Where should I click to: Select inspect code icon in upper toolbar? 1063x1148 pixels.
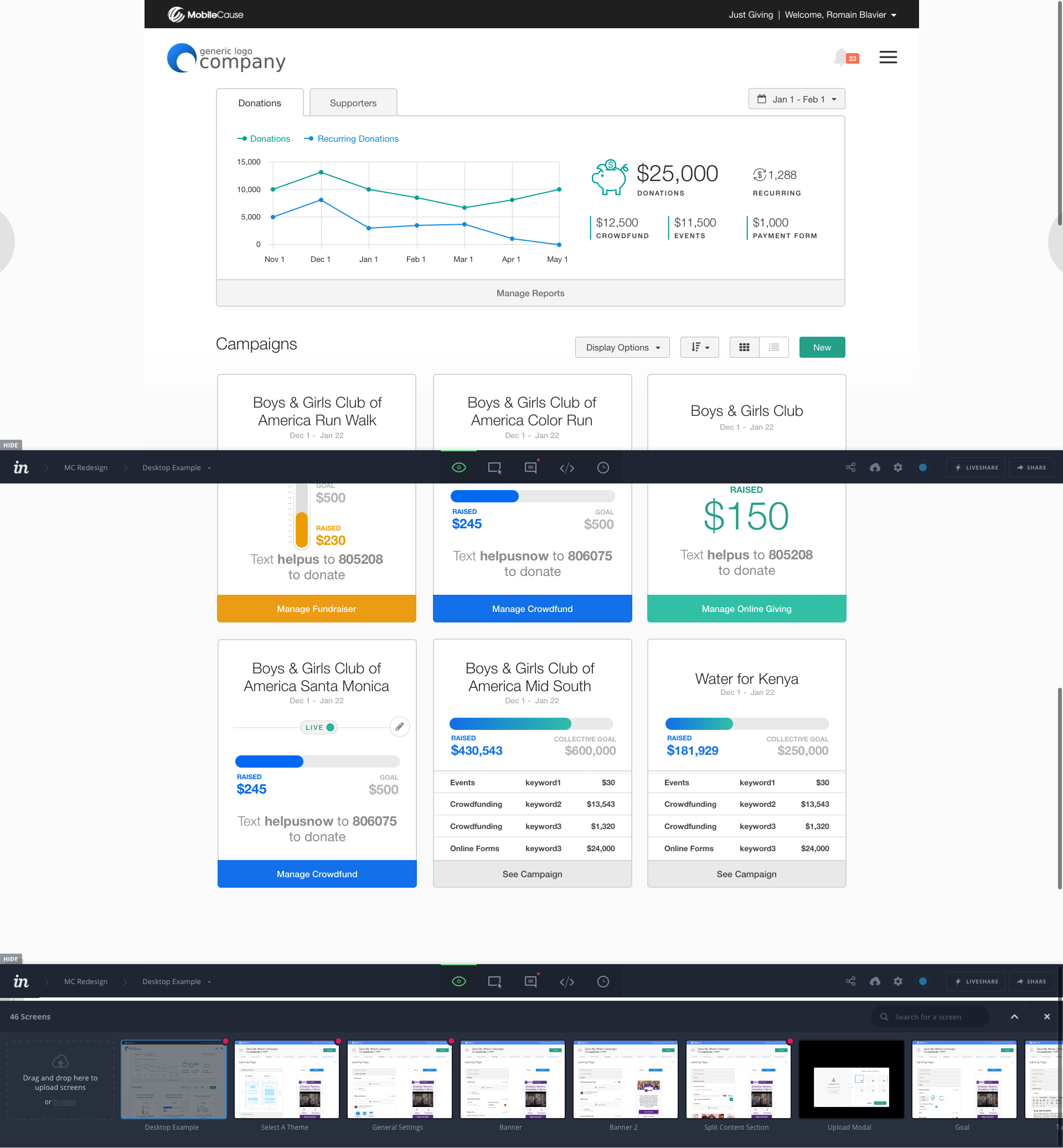[566, 467]
